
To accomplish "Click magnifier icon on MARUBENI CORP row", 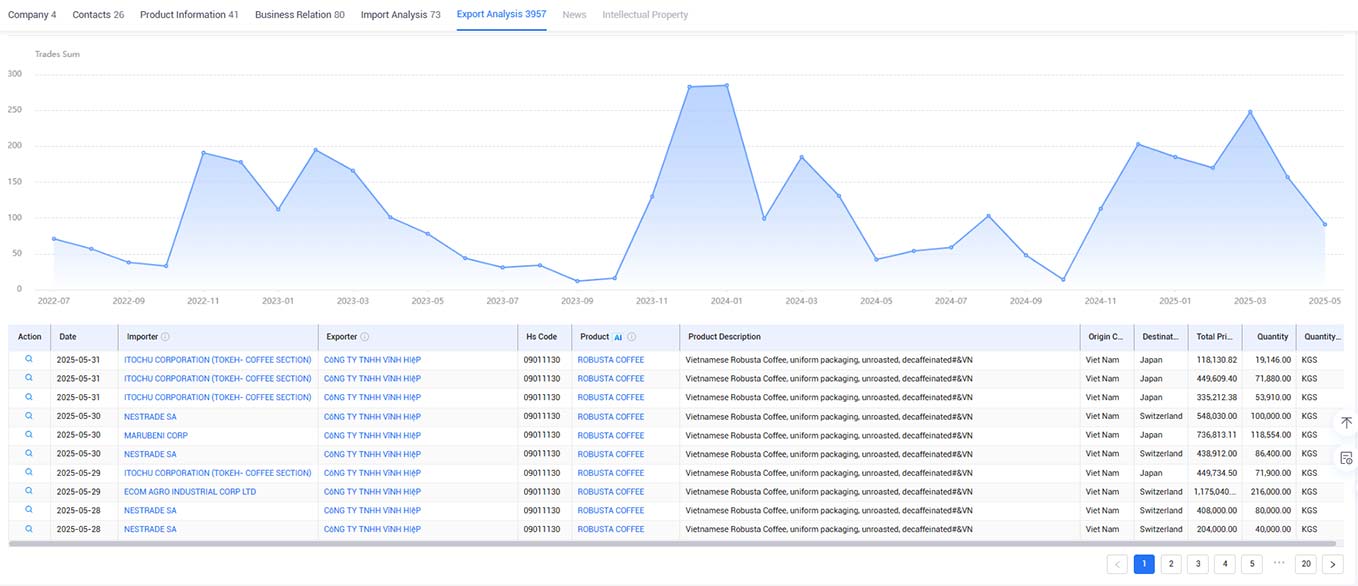I will (x=29, y=435).
